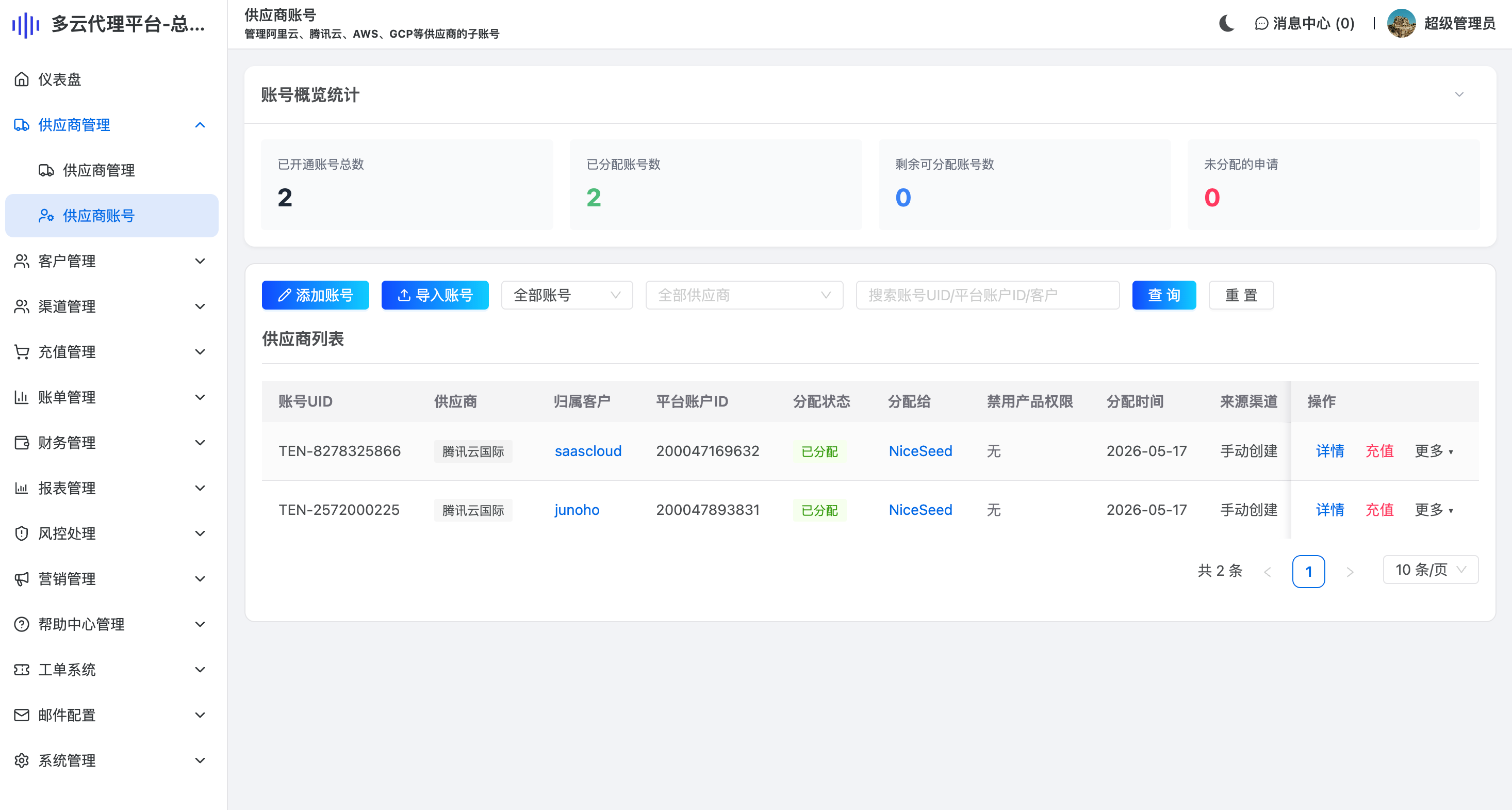Go to previous page arrow
1512x810 pixels.
point(1267,572)
